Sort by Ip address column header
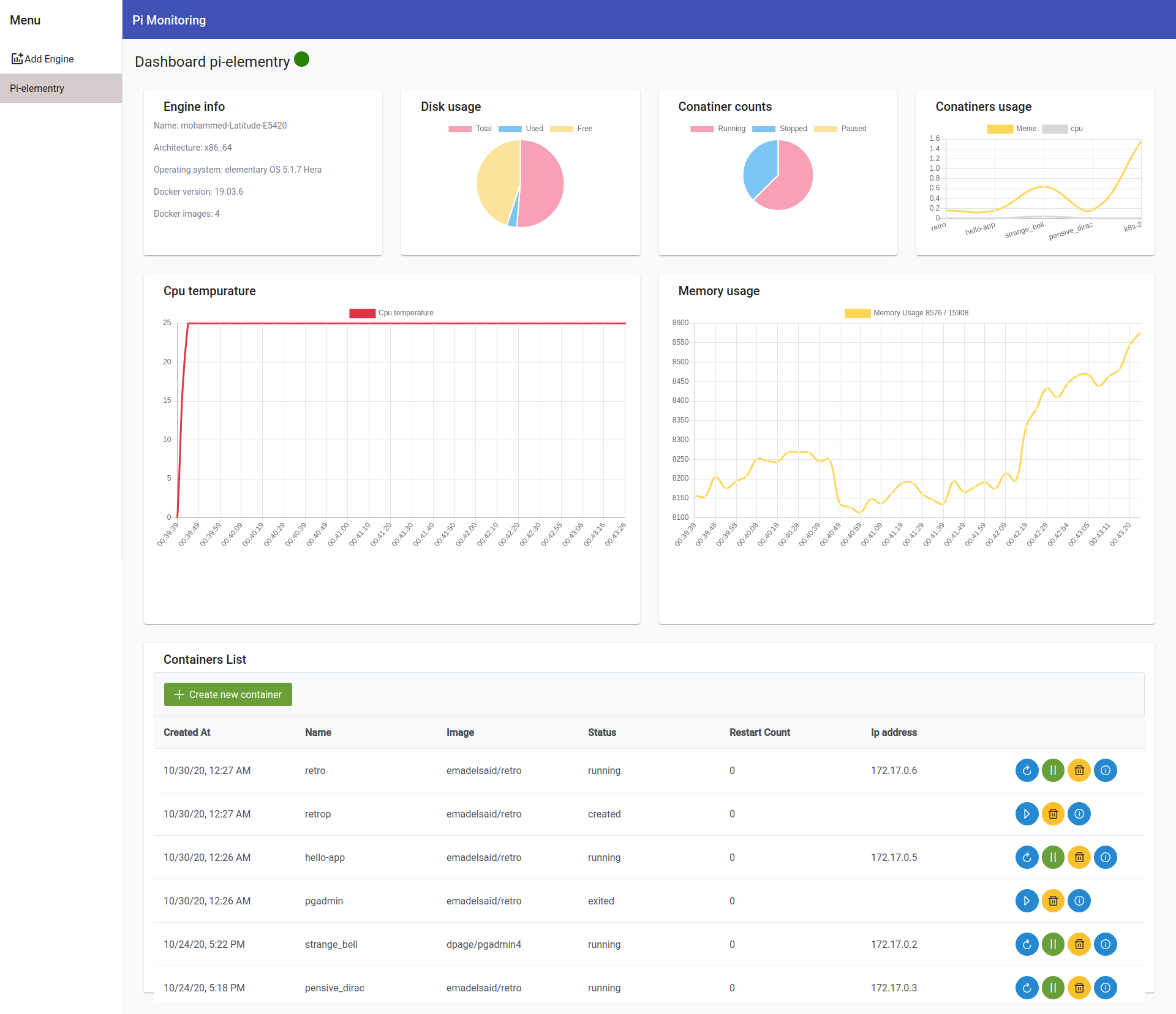The width and height of the screenshot is (1176, 1014). (x=894, y=732)
